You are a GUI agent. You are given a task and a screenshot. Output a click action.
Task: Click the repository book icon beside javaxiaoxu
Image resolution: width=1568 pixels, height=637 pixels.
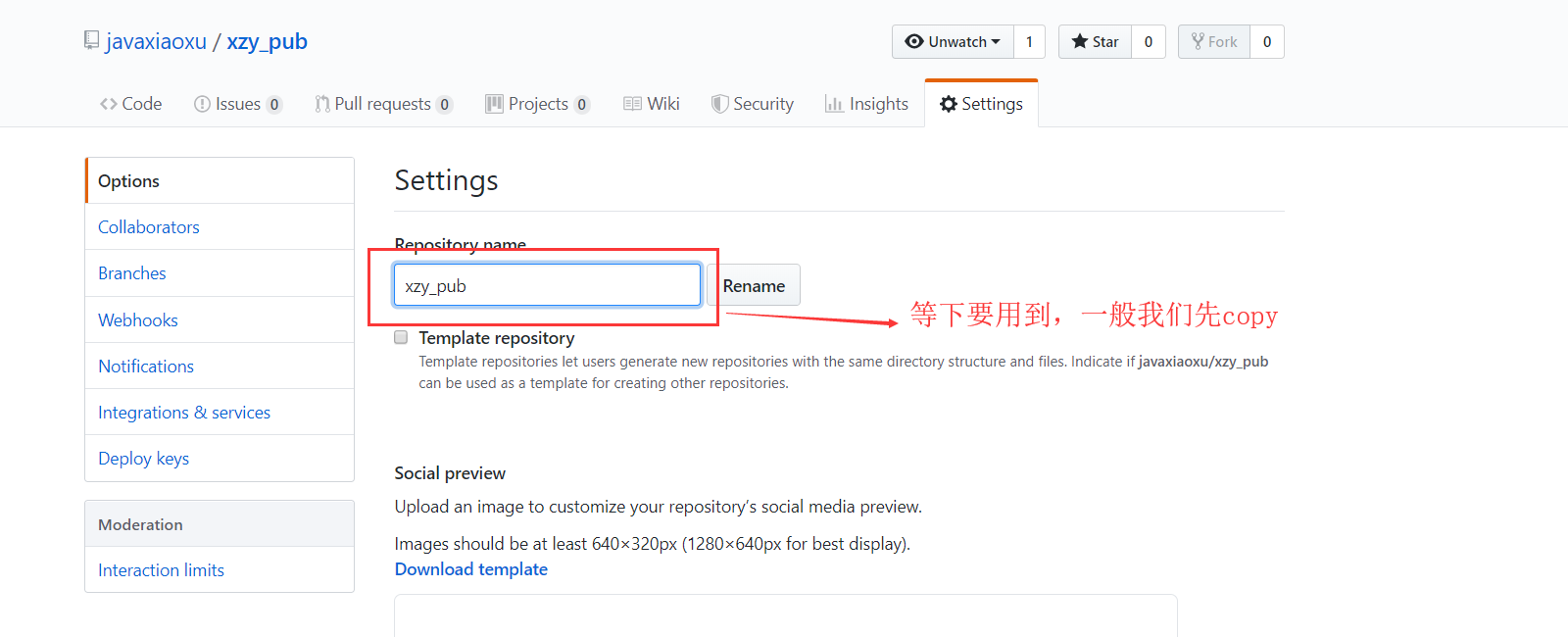pyautogui.click(x=91, y=40)
